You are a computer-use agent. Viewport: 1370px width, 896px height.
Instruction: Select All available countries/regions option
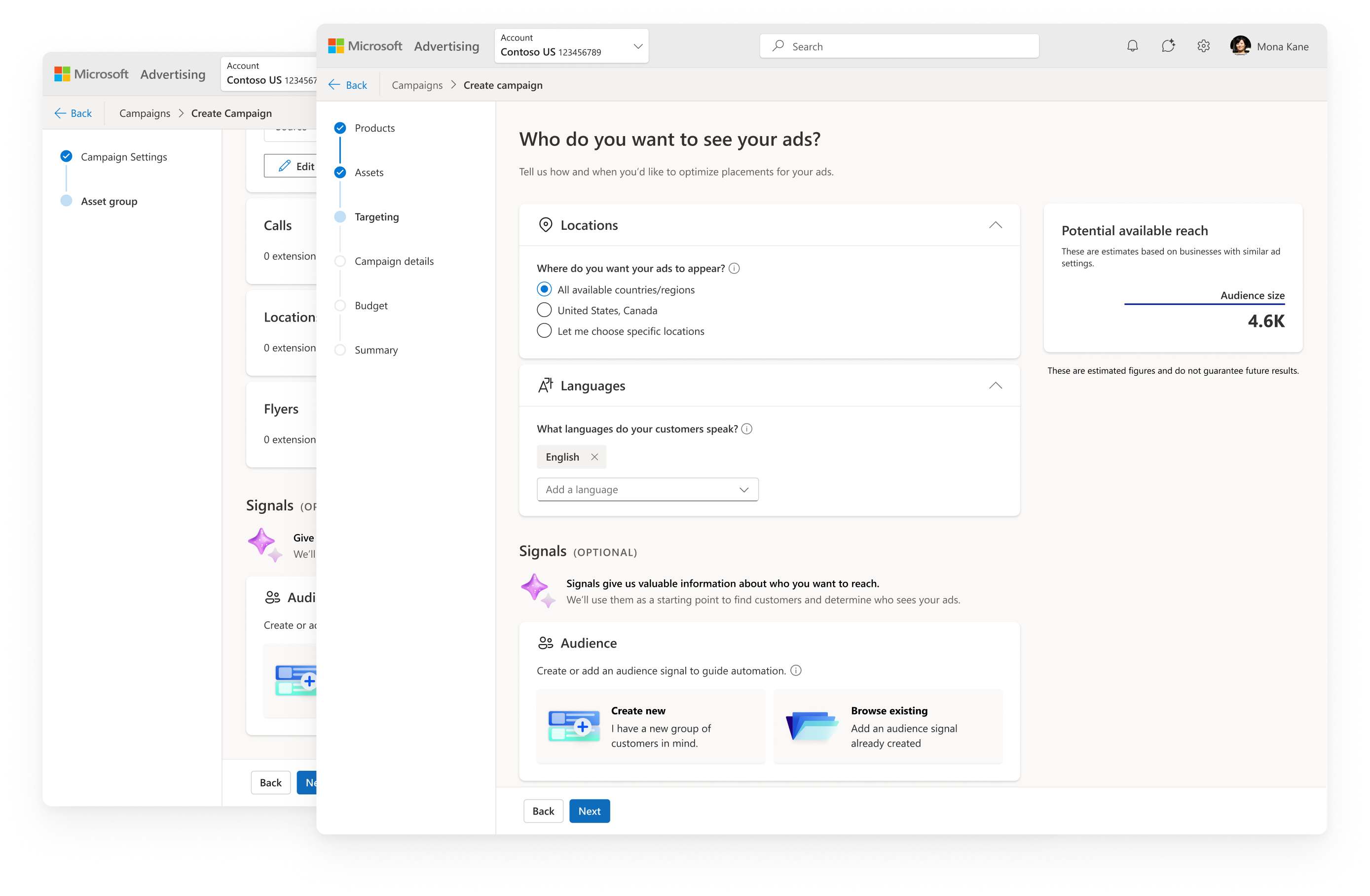pyautogui.click(x=544, y=289)
